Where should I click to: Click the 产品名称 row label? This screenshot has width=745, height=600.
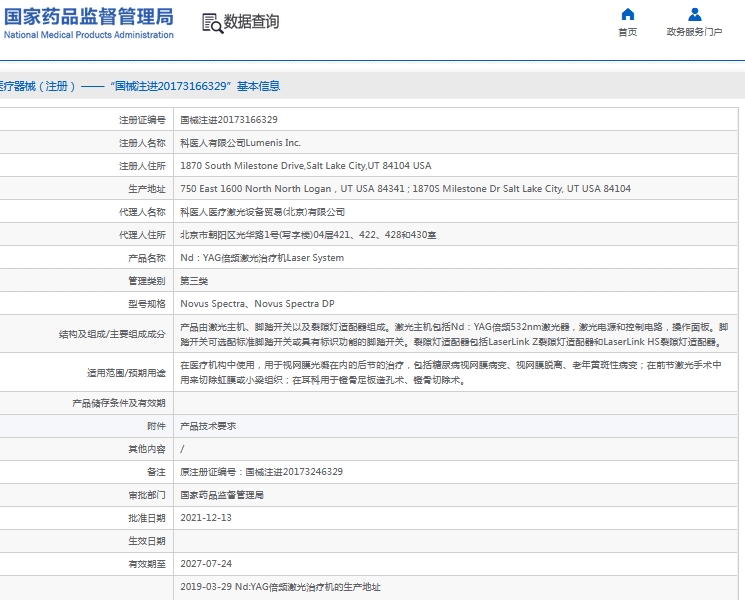click(147, 257)
